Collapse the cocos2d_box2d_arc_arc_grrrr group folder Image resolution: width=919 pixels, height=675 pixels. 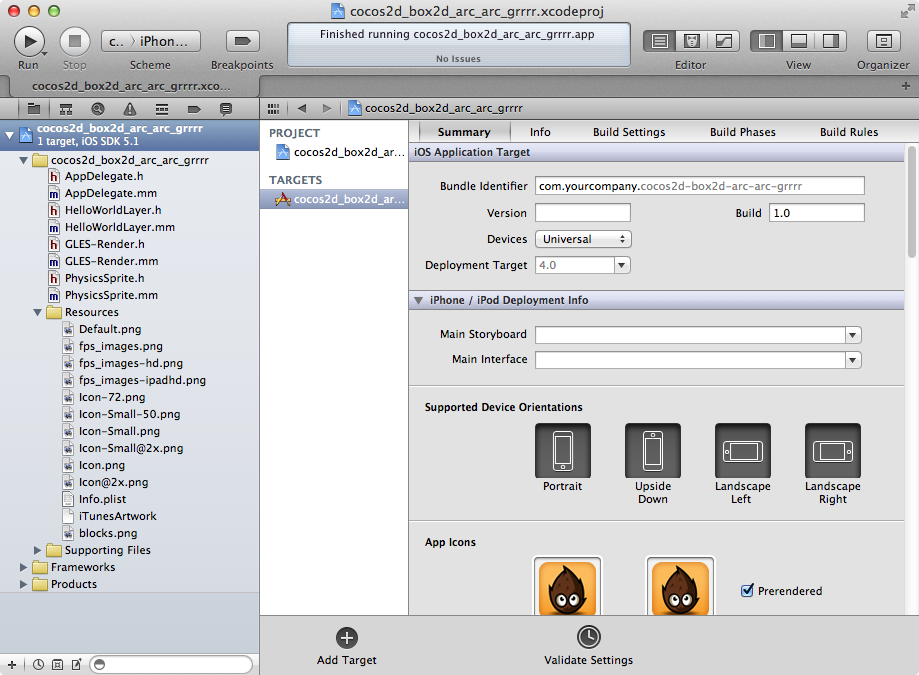pos(23,160)
